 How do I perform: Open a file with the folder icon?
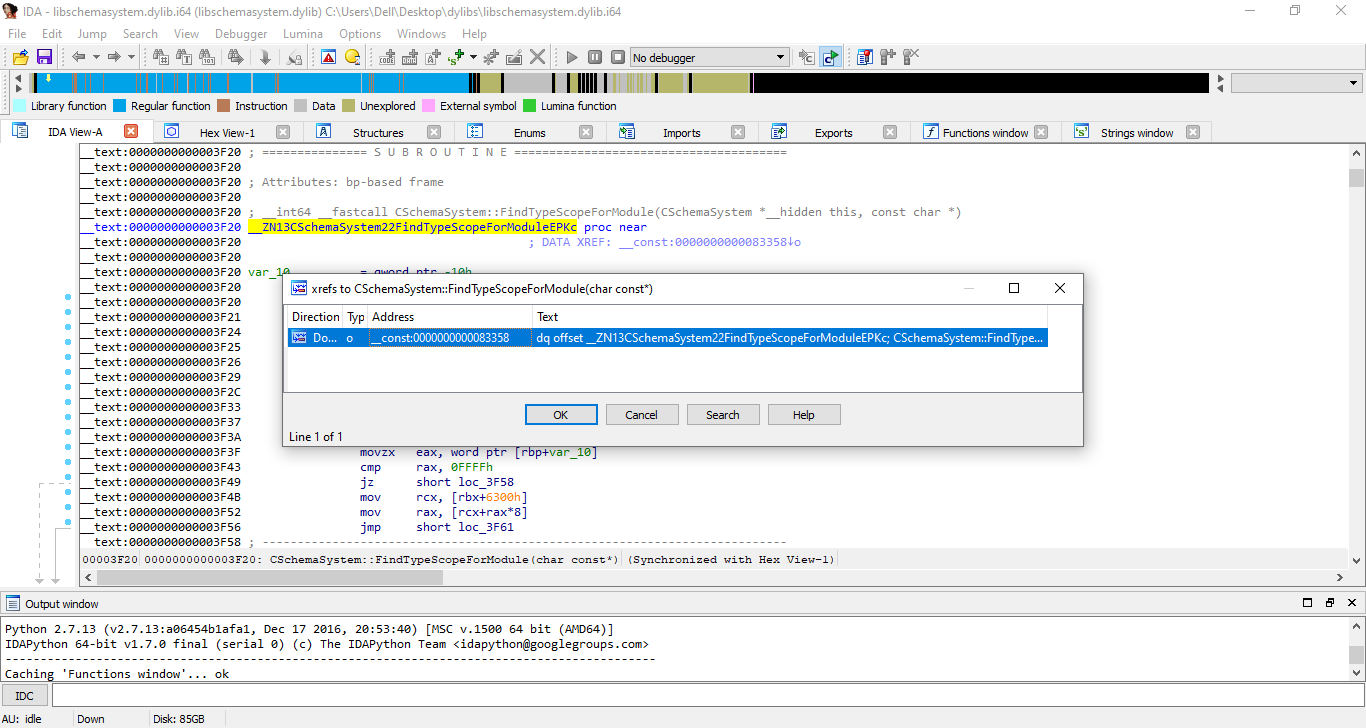(20, 57)
